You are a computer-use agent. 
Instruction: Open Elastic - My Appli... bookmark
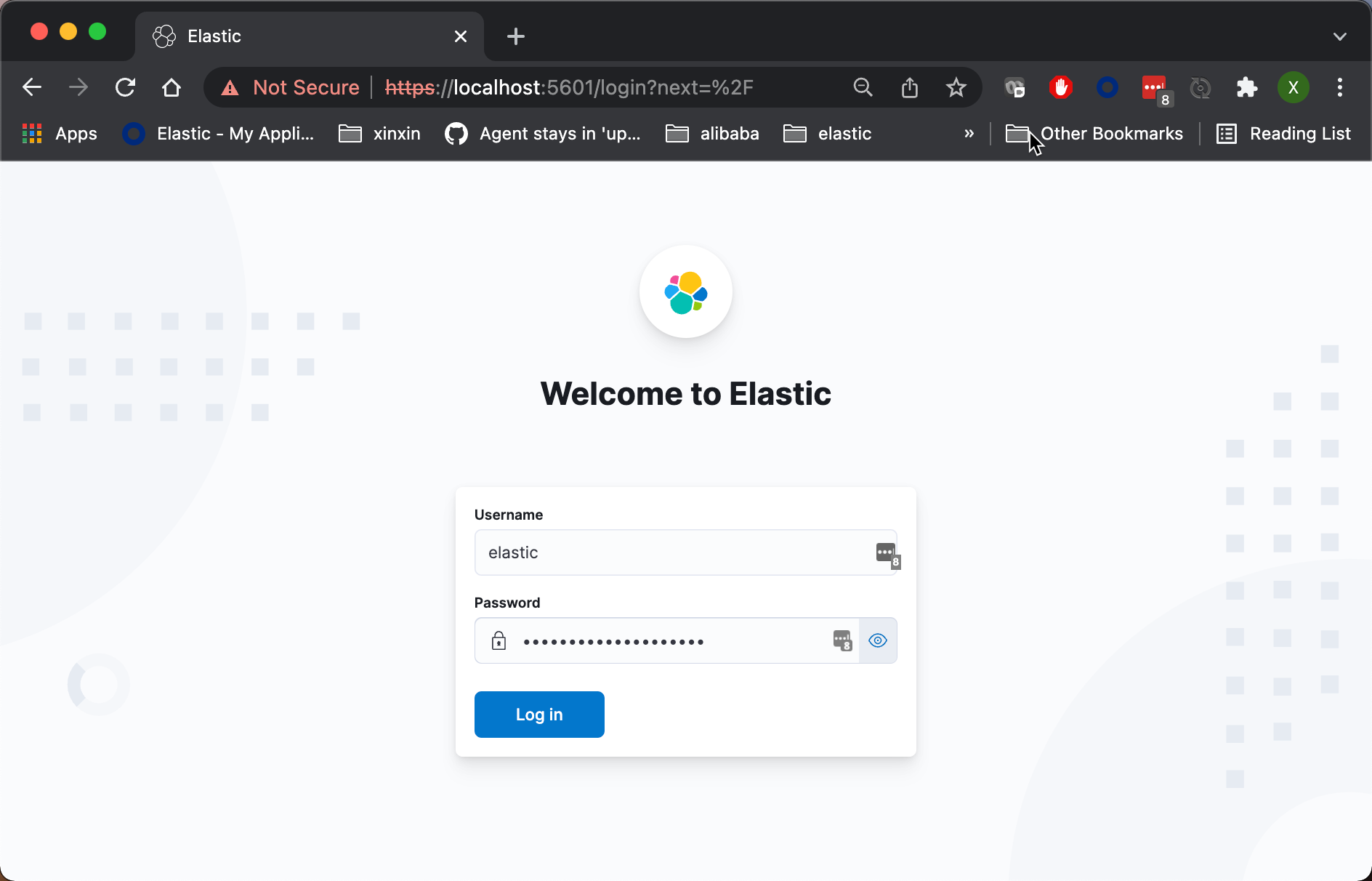point(219,134)
